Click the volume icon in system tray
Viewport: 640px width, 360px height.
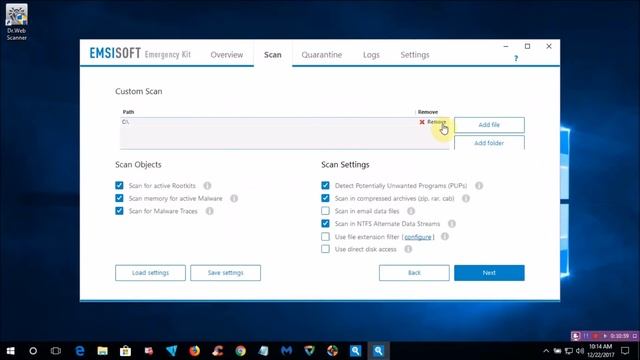580,351
